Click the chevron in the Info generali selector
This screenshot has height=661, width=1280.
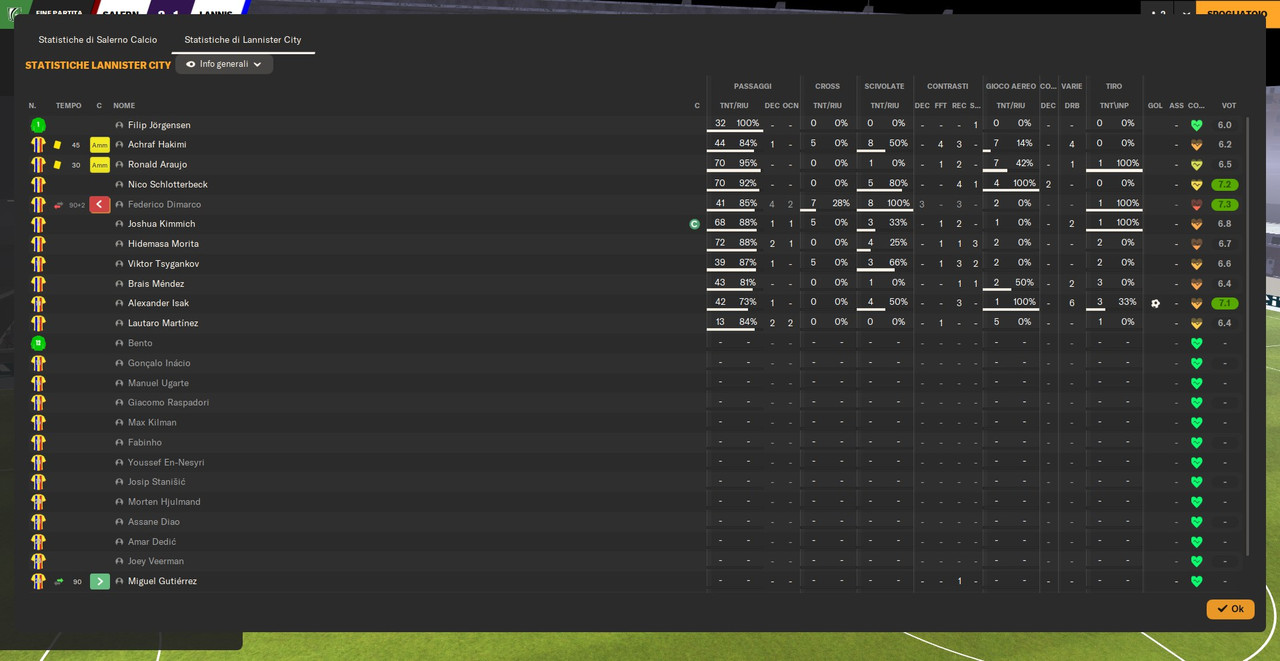257,64
